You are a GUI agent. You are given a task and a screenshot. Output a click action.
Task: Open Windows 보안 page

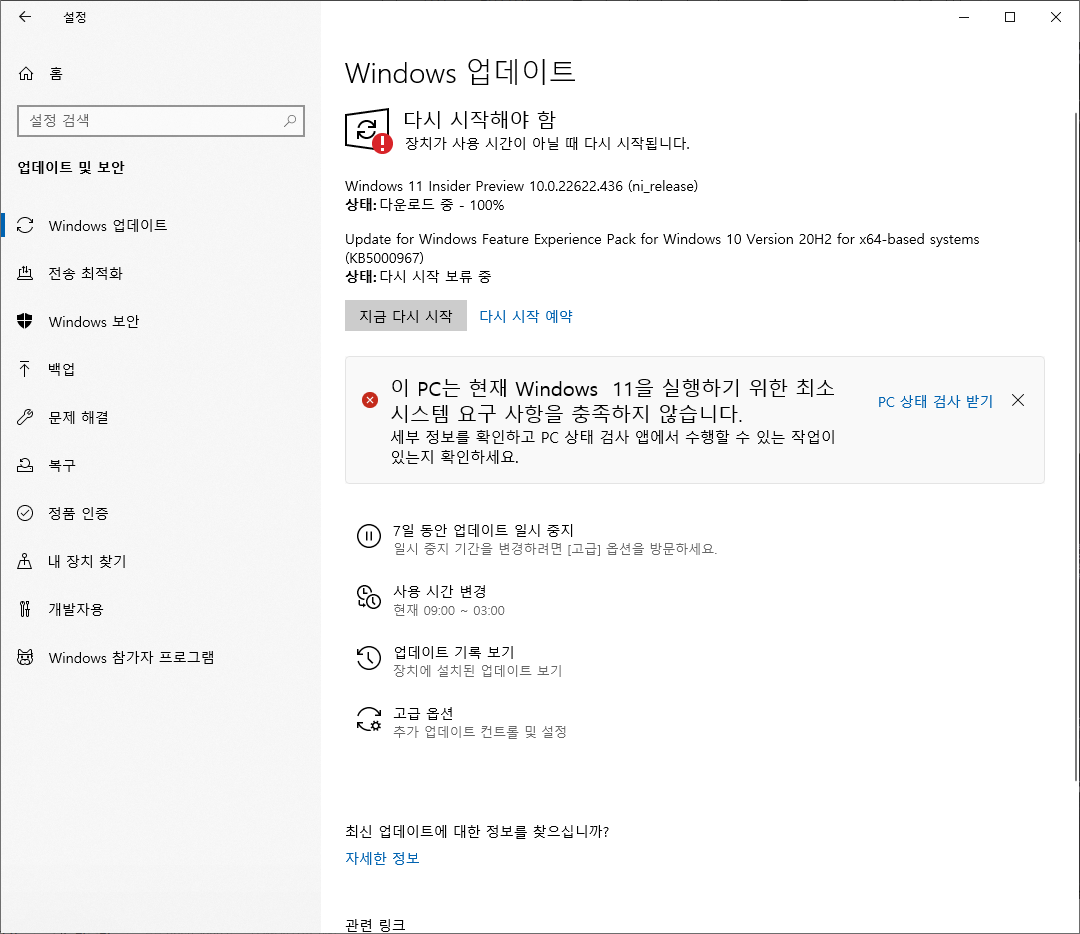tap(160, 321)
